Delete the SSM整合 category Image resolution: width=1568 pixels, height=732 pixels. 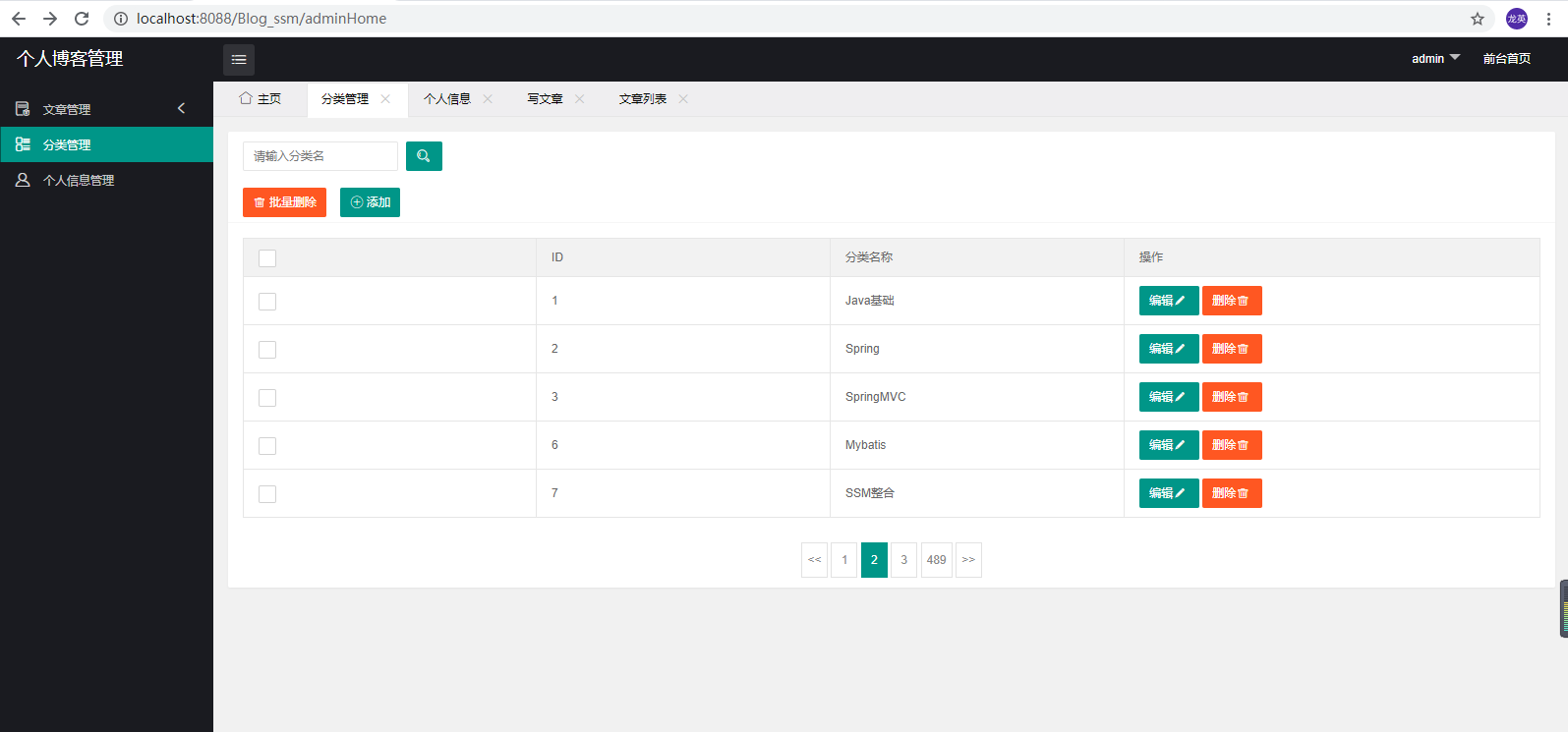tap(1232, 493)
